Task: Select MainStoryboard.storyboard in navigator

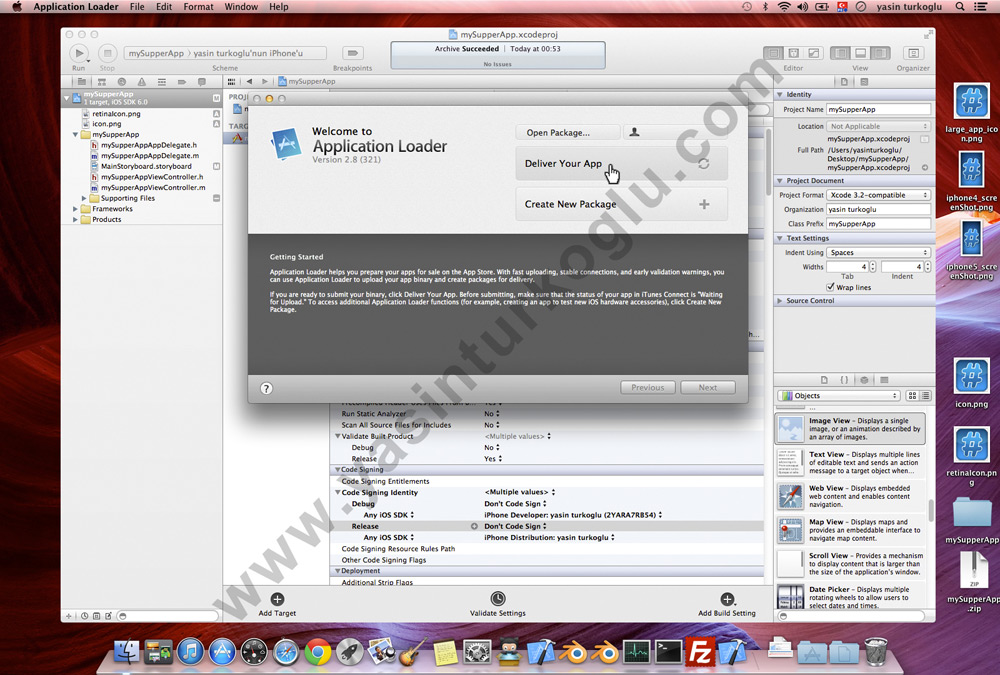Action: click(x=146, y=167)
